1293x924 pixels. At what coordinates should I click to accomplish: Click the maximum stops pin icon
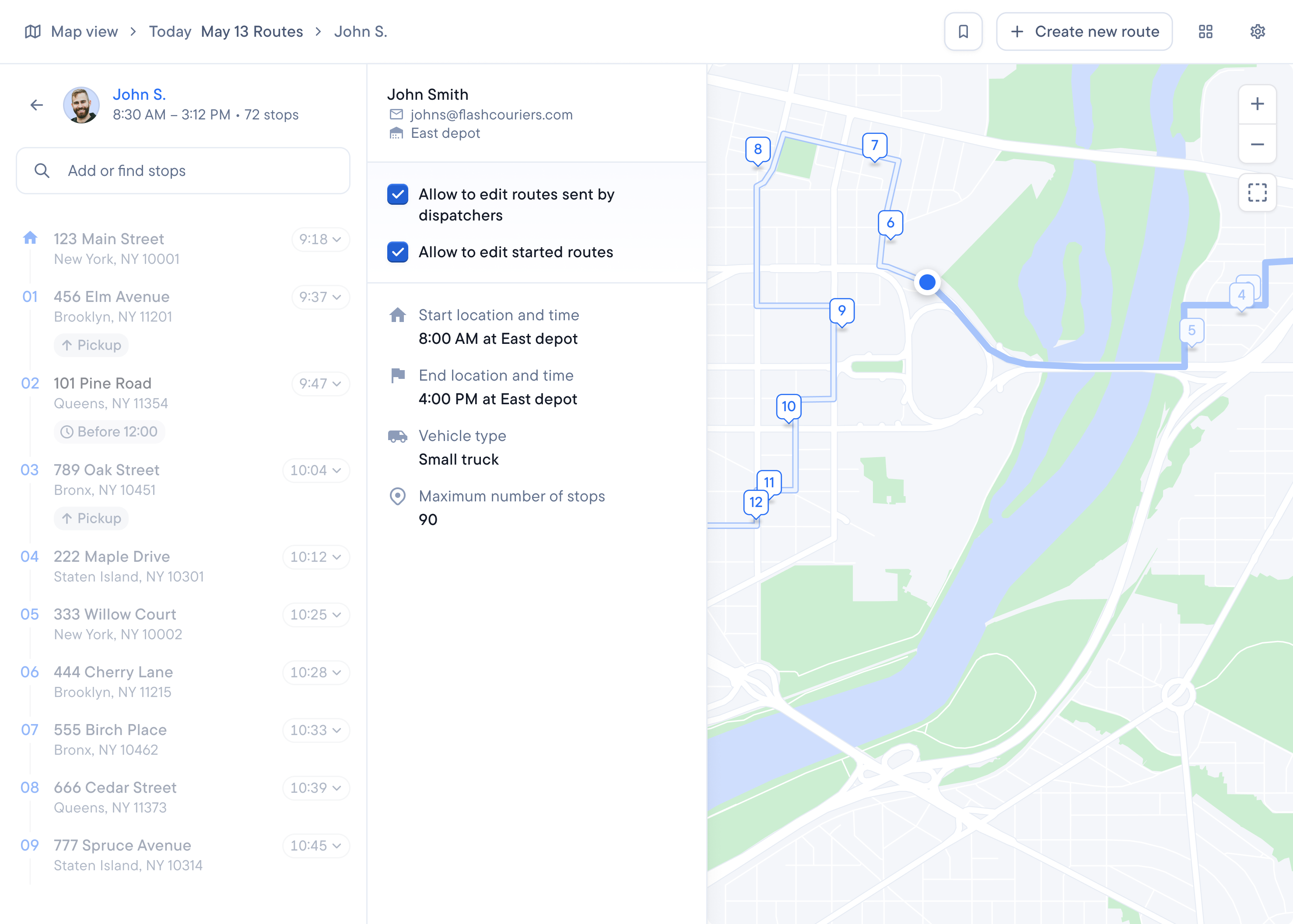coord(398,497)
